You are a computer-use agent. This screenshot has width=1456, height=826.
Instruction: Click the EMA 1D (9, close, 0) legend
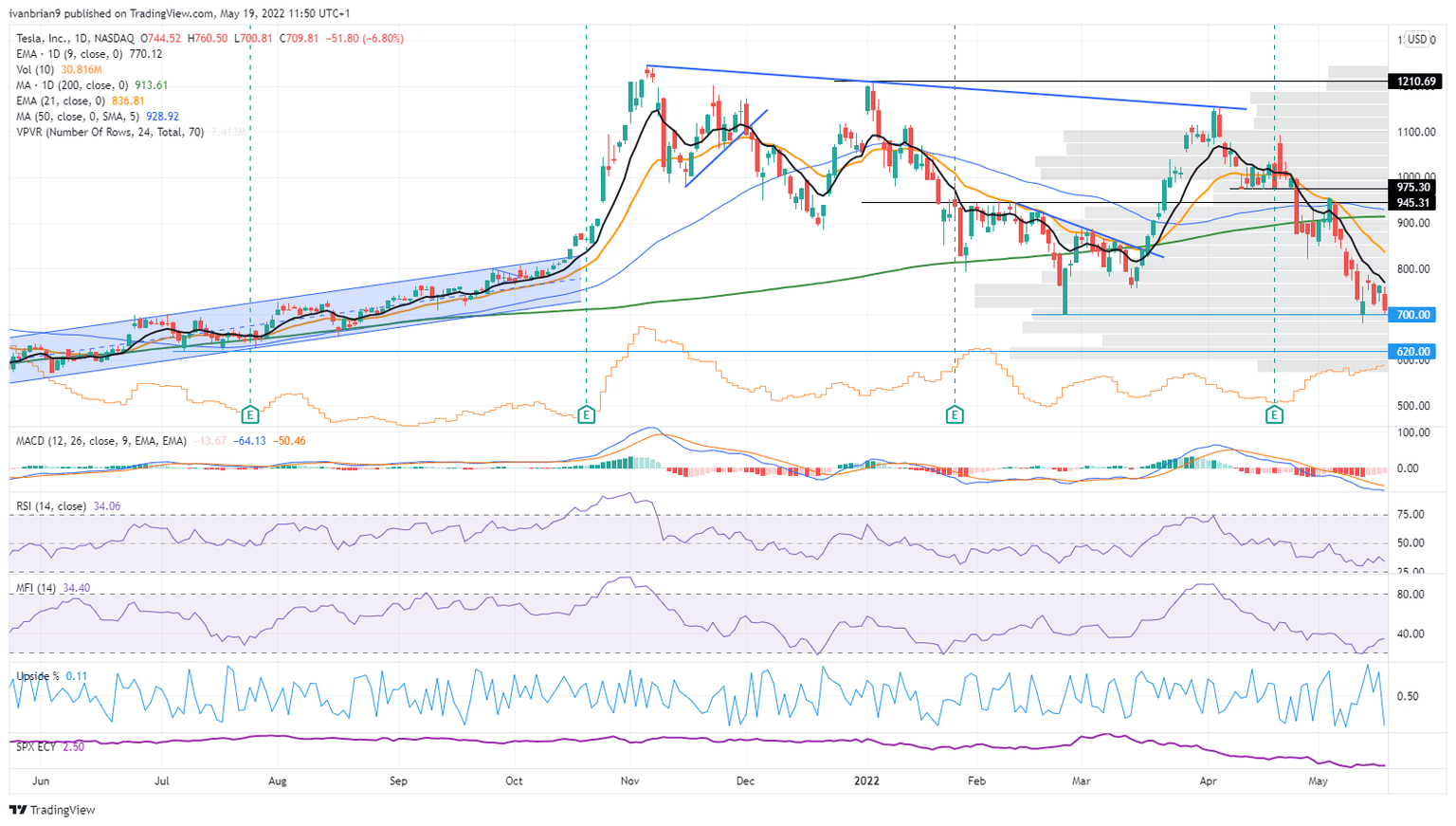click(89, 54)
